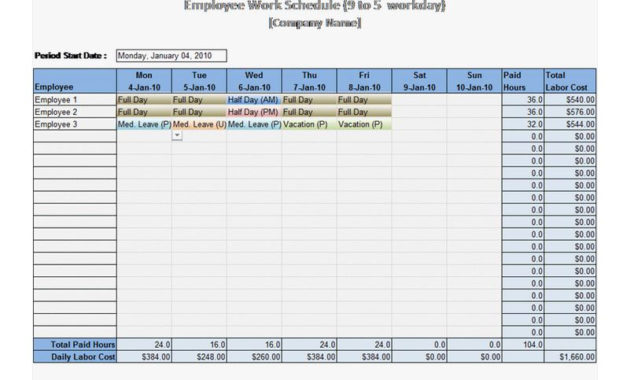The width and height of the screenshot is (630, 380).
Task: Click the Fri 8-Jan-10 column header
Action: point(364,81)
